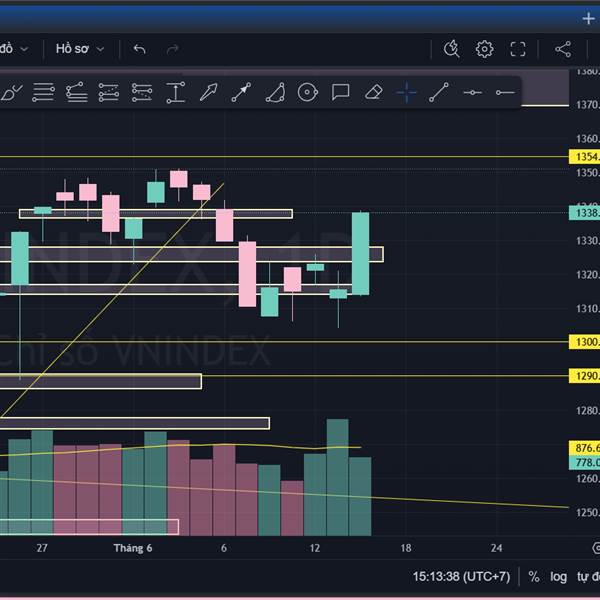Select the pitchfork lines tool
The image size is (600, 600).
(76, 92)
